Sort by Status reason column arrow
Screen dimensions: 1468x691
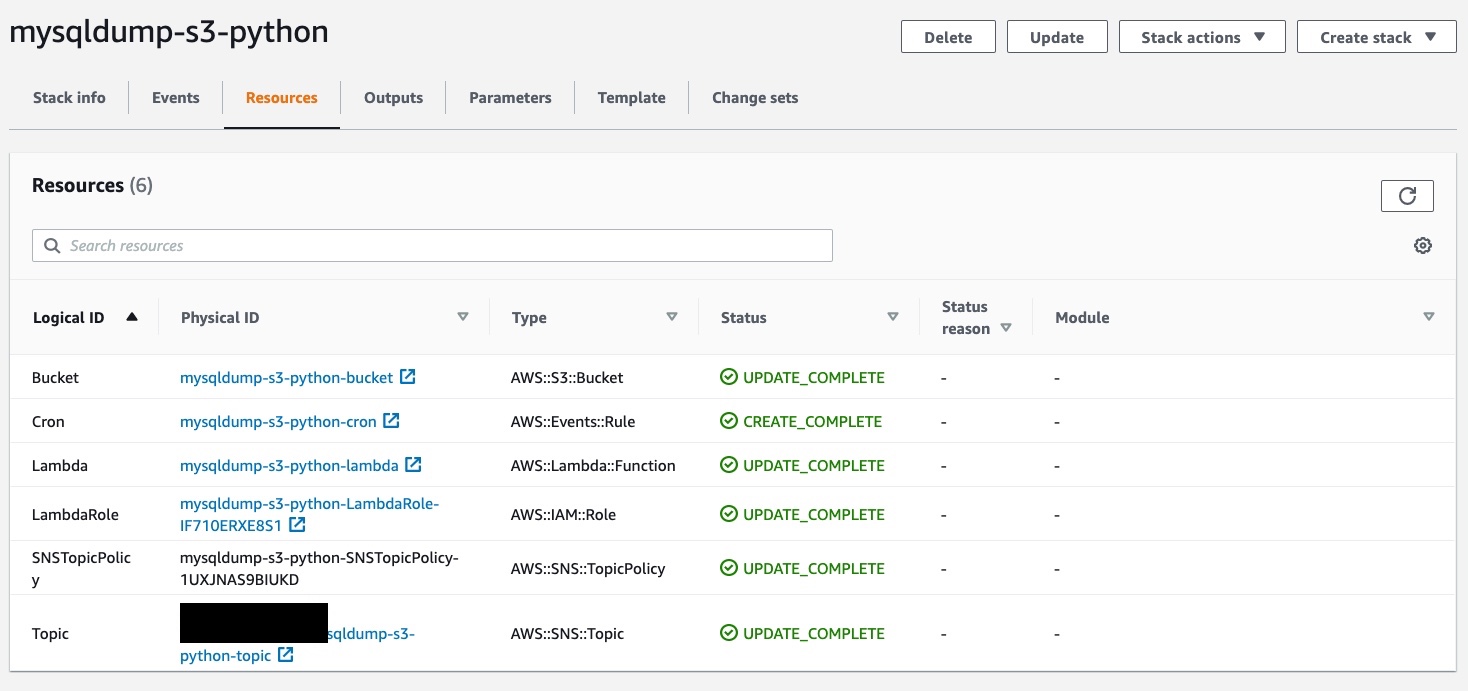pyautogui.click(x=1006, y=328)
